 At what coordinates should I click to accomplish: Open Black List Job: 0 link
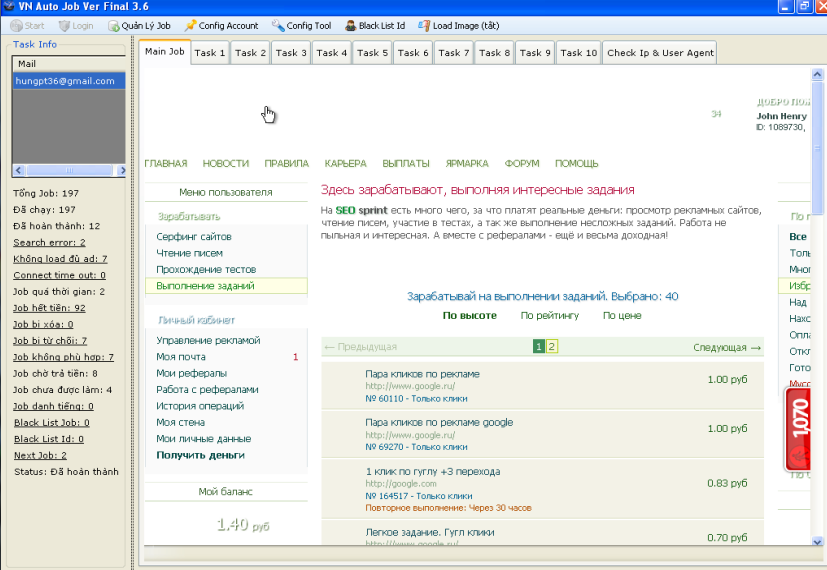click(x=52, y=422)
